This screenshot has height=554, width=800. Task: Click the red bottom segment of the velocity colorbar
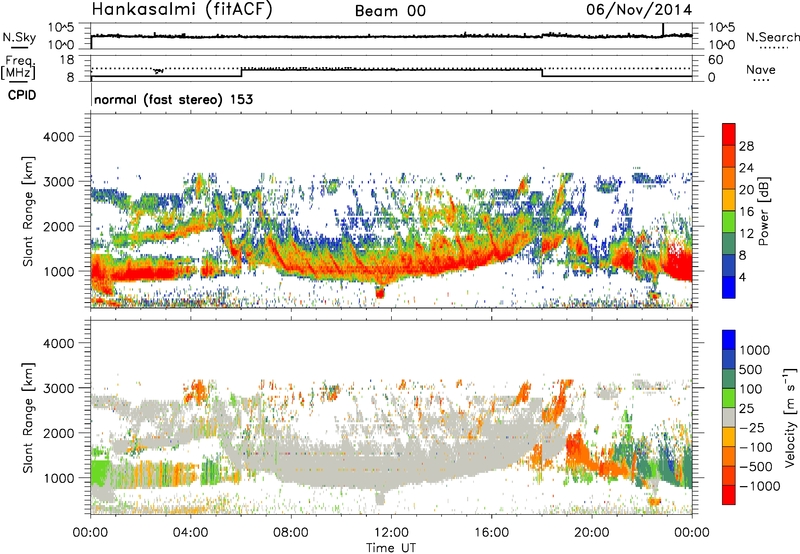[x=729, y=495]
